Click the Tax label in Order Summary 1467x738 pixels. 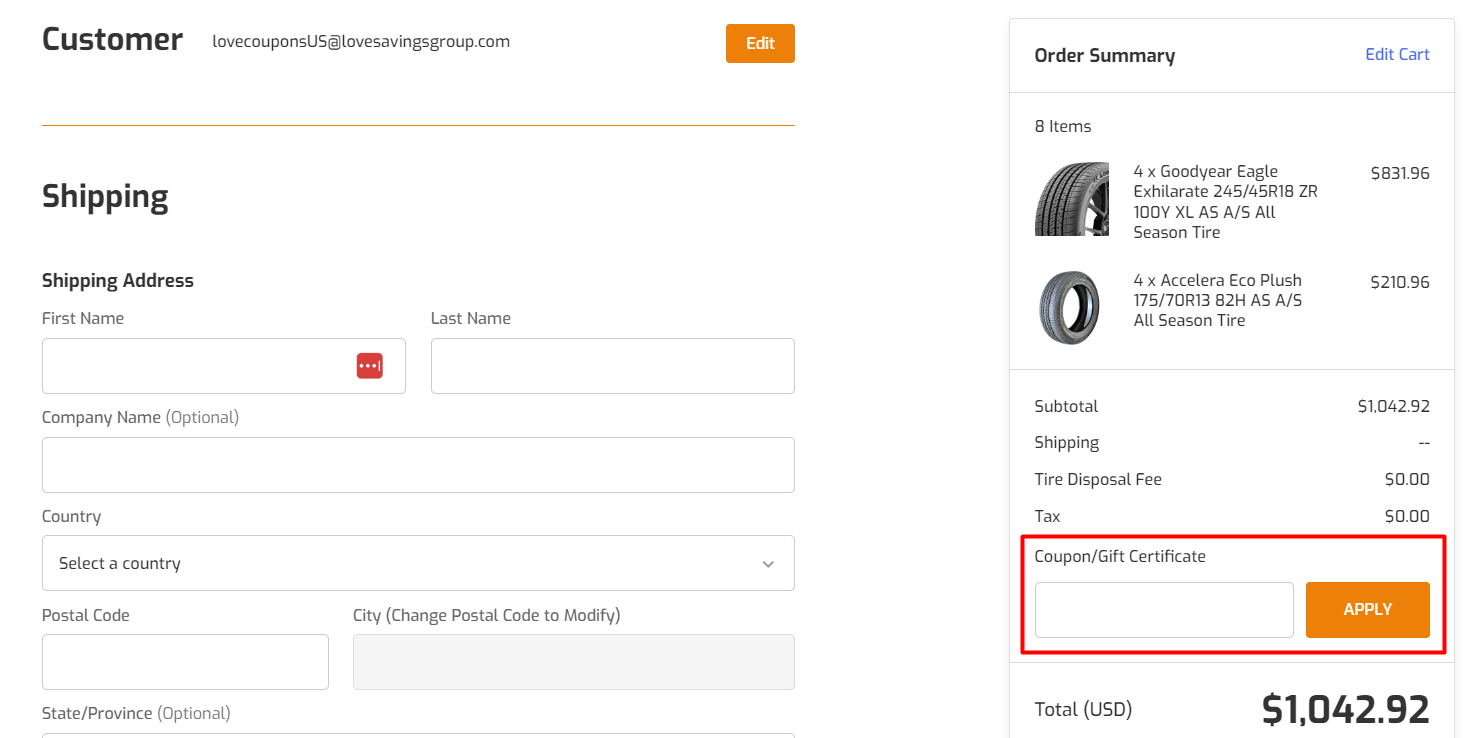coord(1047,516)
